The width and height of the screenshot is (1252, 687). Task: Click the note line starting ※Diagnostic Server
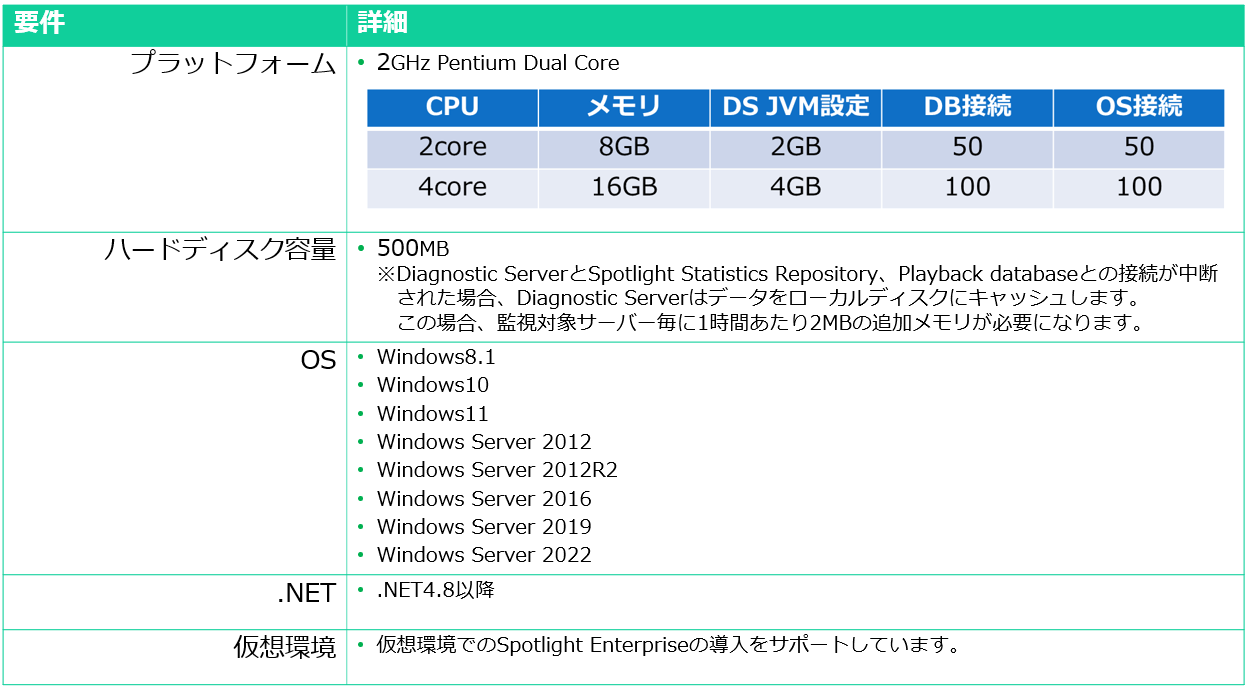click(x=797, y=274)
